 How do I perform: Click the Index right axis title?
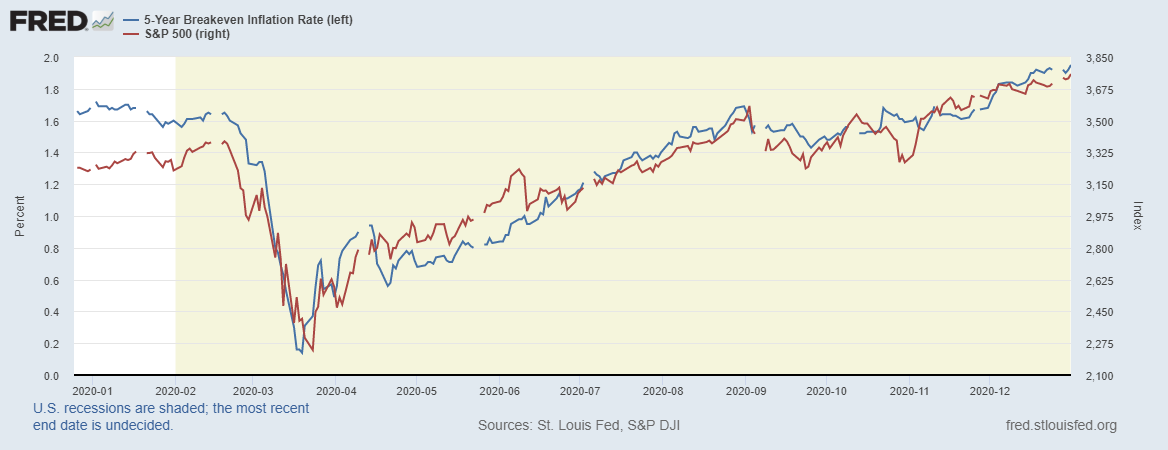point(1138,216)
